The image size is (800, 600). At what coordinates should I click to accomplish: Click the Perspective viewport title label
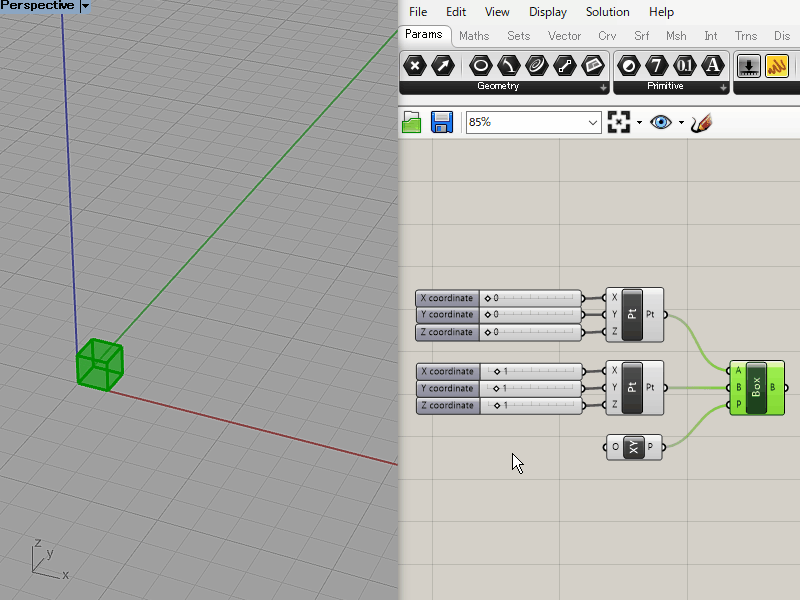pos(38,6)
